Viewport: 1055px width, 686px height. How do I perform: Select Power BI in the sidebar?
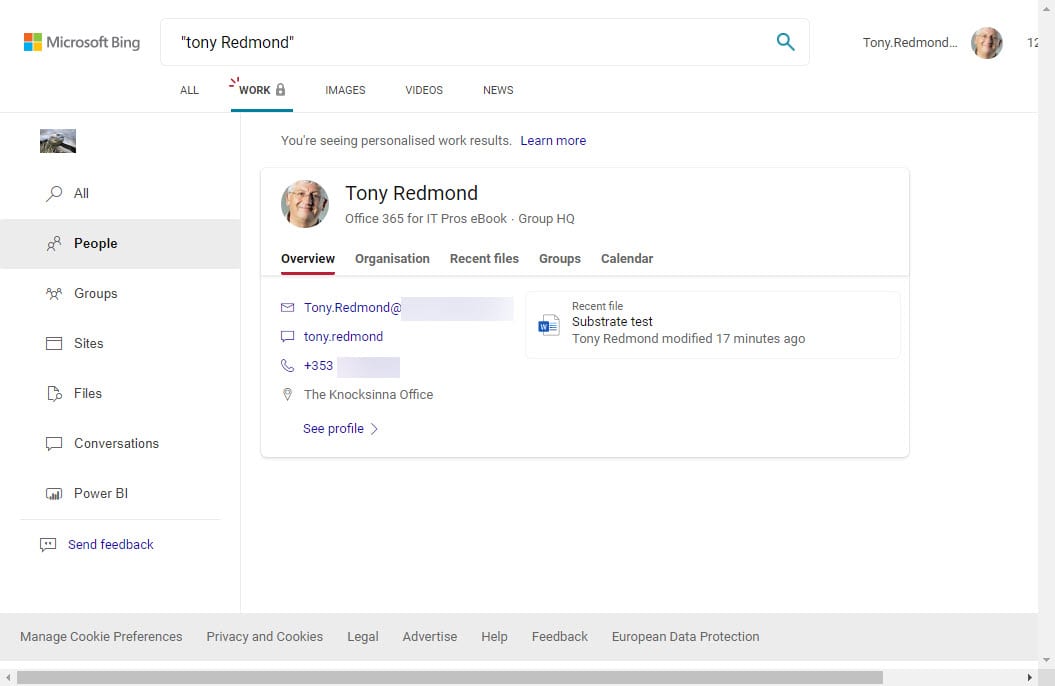pos(120,494)
